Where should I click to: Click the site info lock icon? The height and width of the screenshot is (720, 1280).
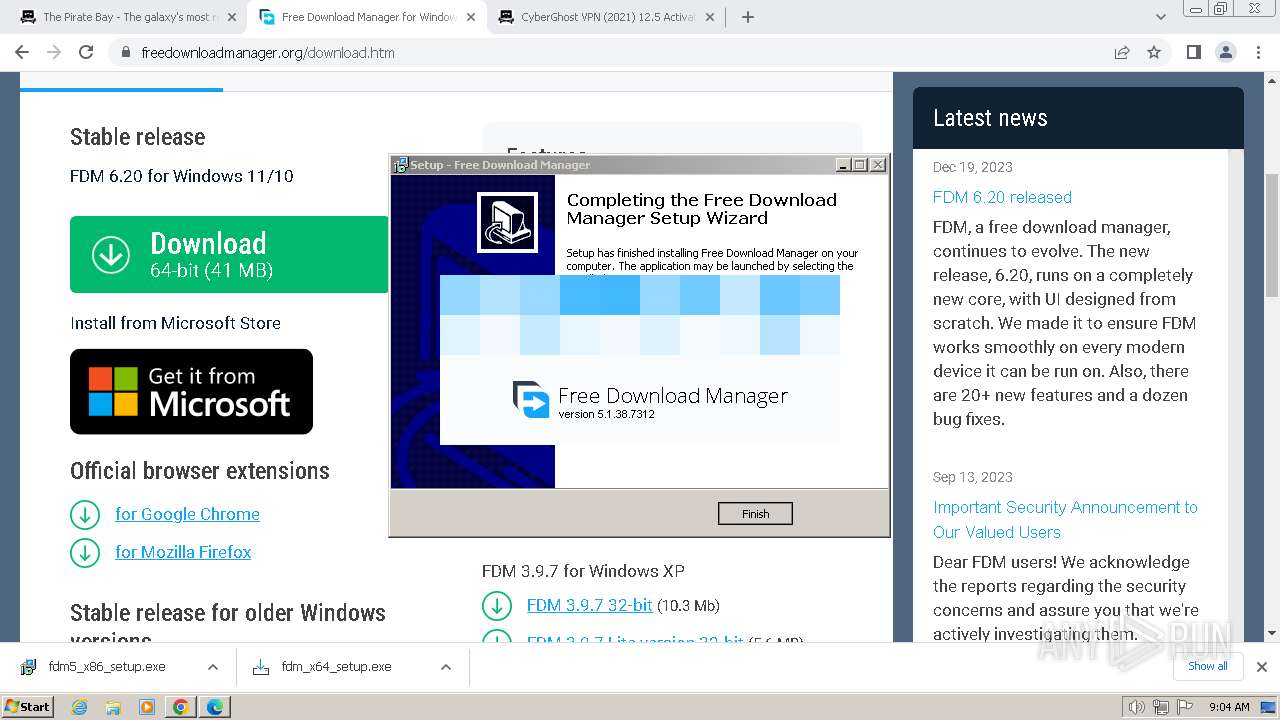point(126,52)
